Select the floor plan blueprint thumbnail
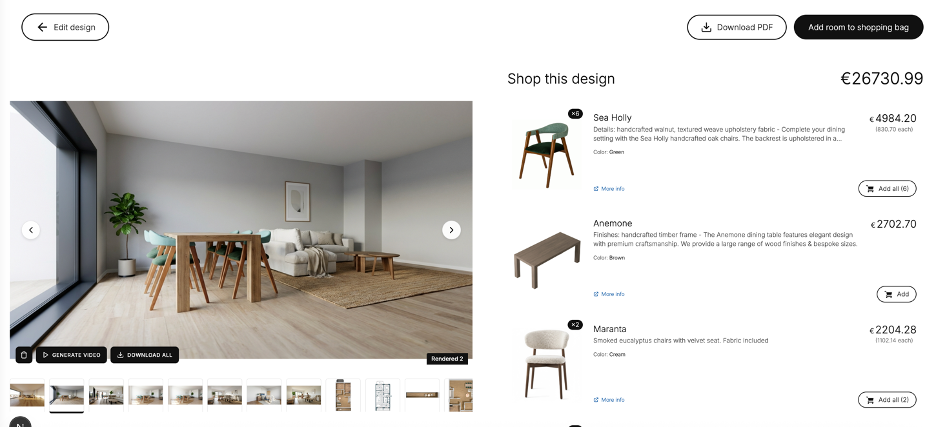936x428 pixels. click(x=382, y=395)
